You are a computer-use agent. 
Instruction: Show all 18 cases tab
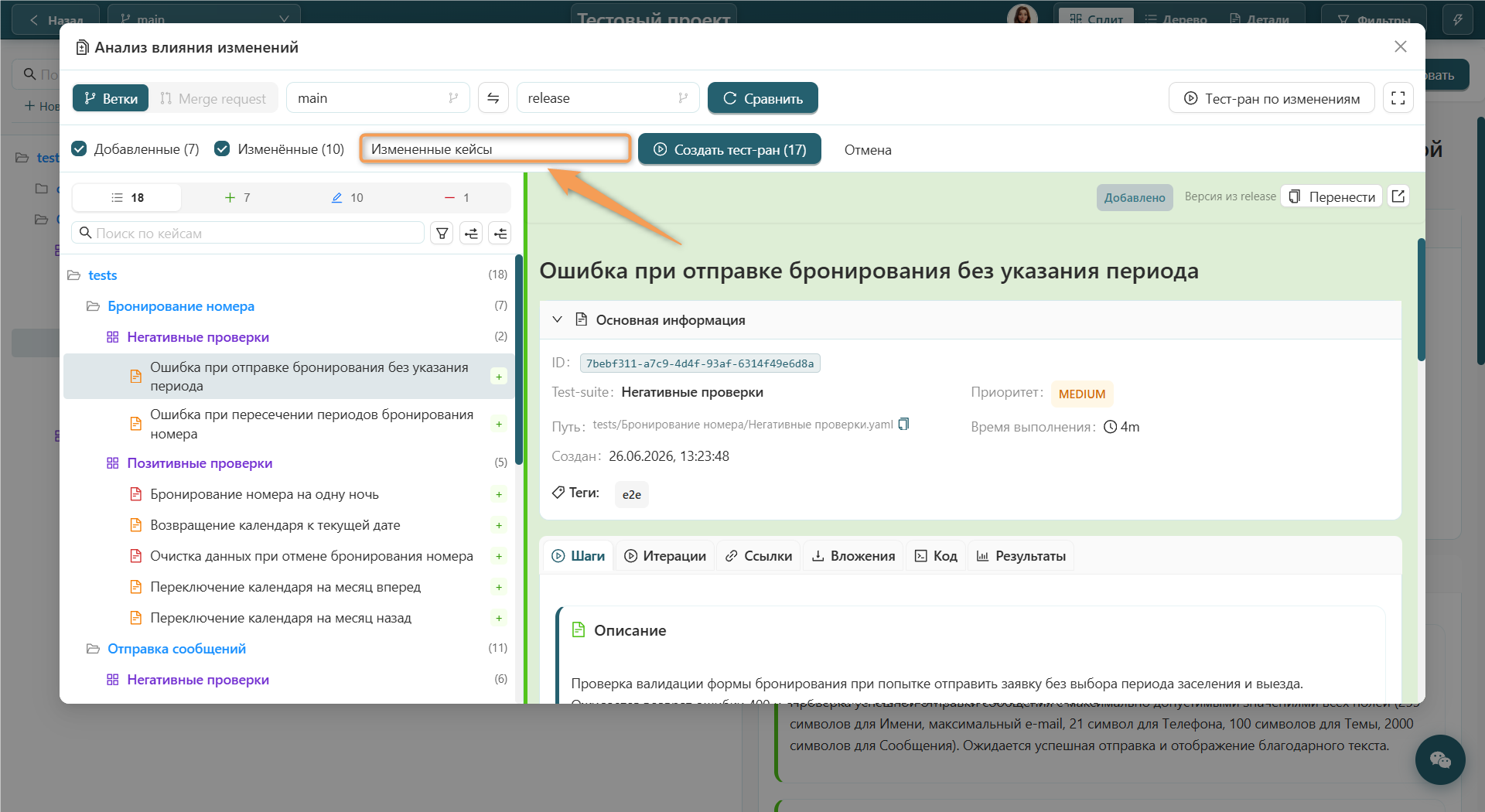pyautogui.click(x=127, y=197)
